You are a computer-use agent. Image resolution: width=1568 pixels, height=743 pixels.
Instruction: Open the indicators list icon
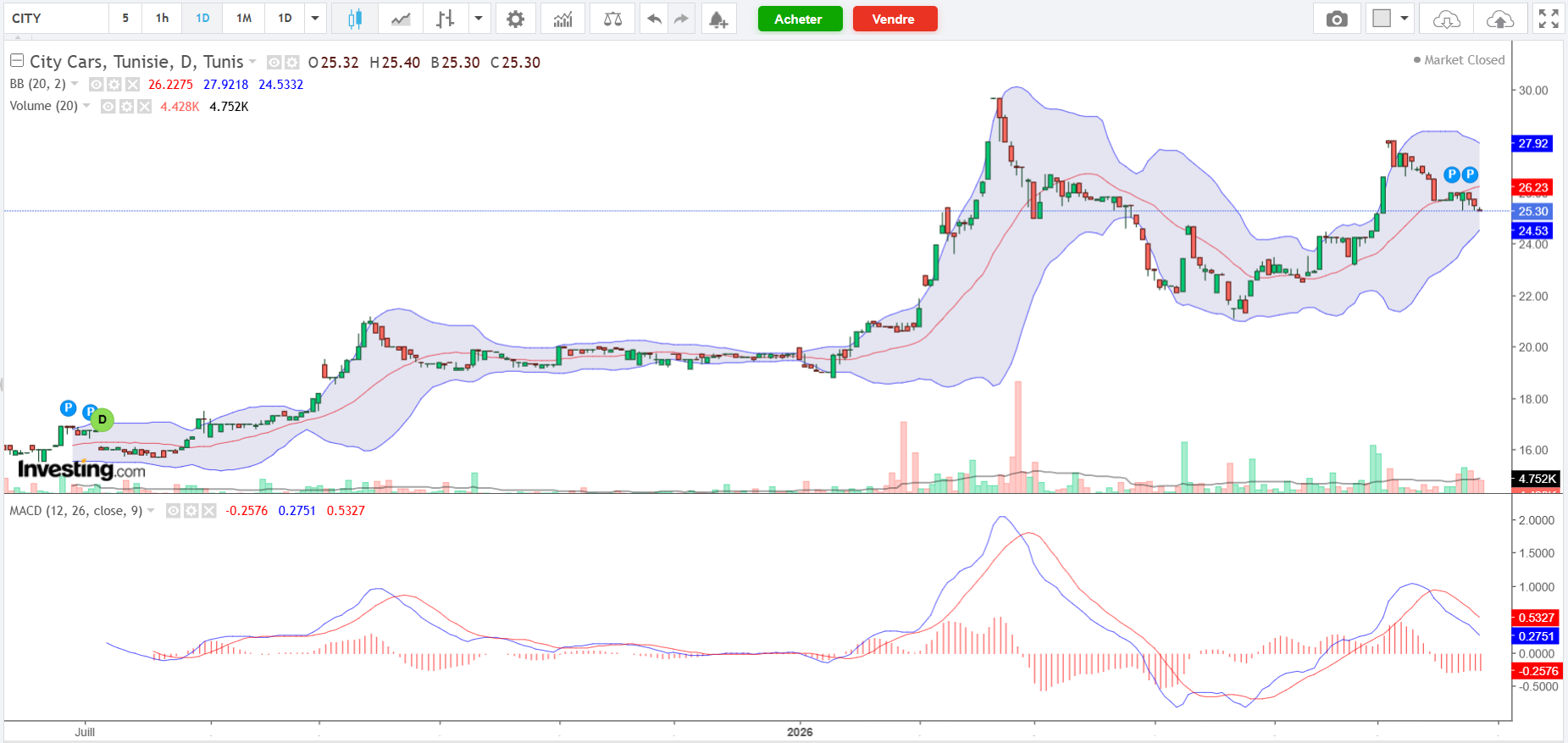click(562, 19)
